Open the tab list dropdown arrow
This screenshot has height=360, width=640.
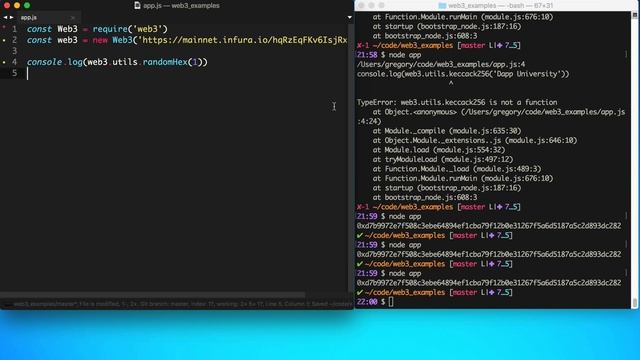tap(349, 18)
